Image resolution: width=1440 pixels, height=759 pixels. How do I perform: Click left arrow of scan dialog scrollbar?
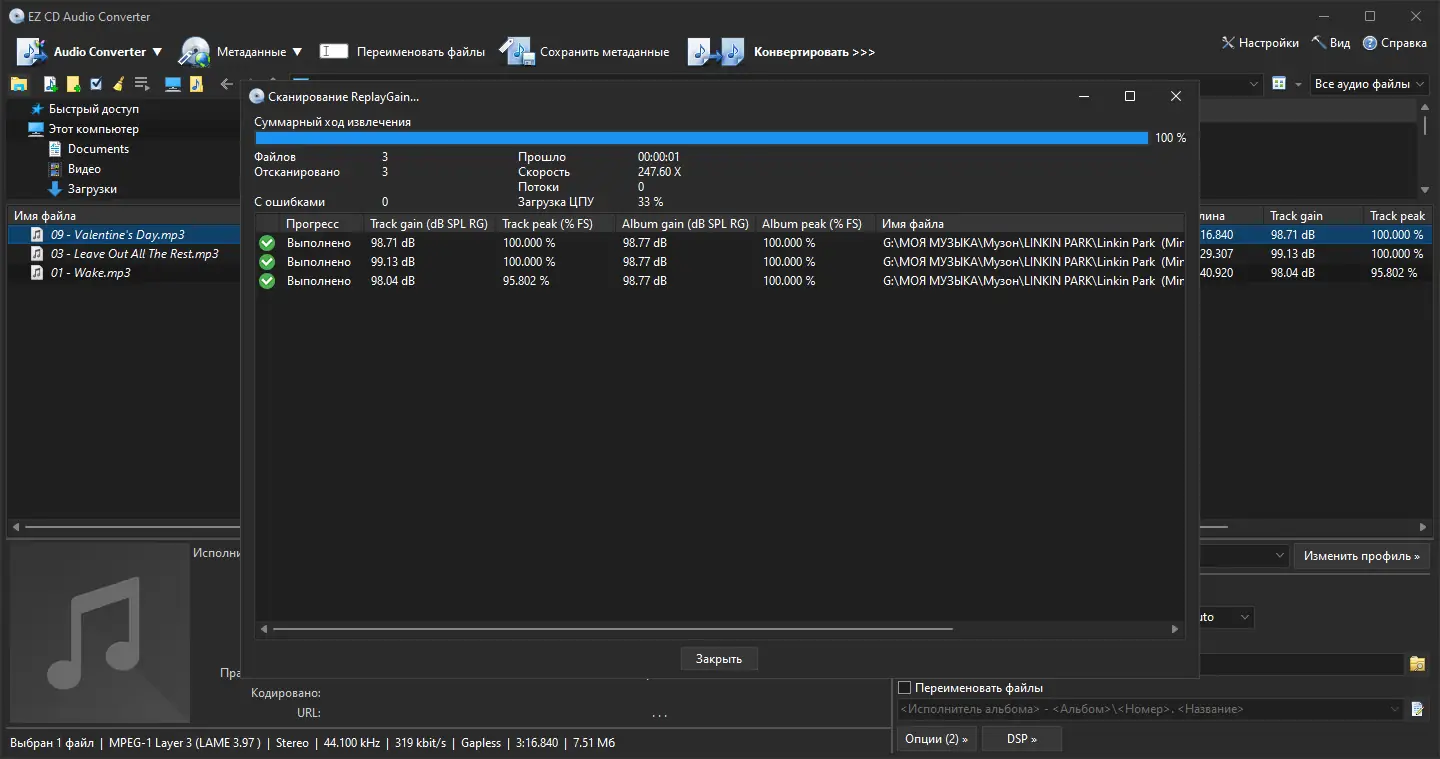[264, 629]
